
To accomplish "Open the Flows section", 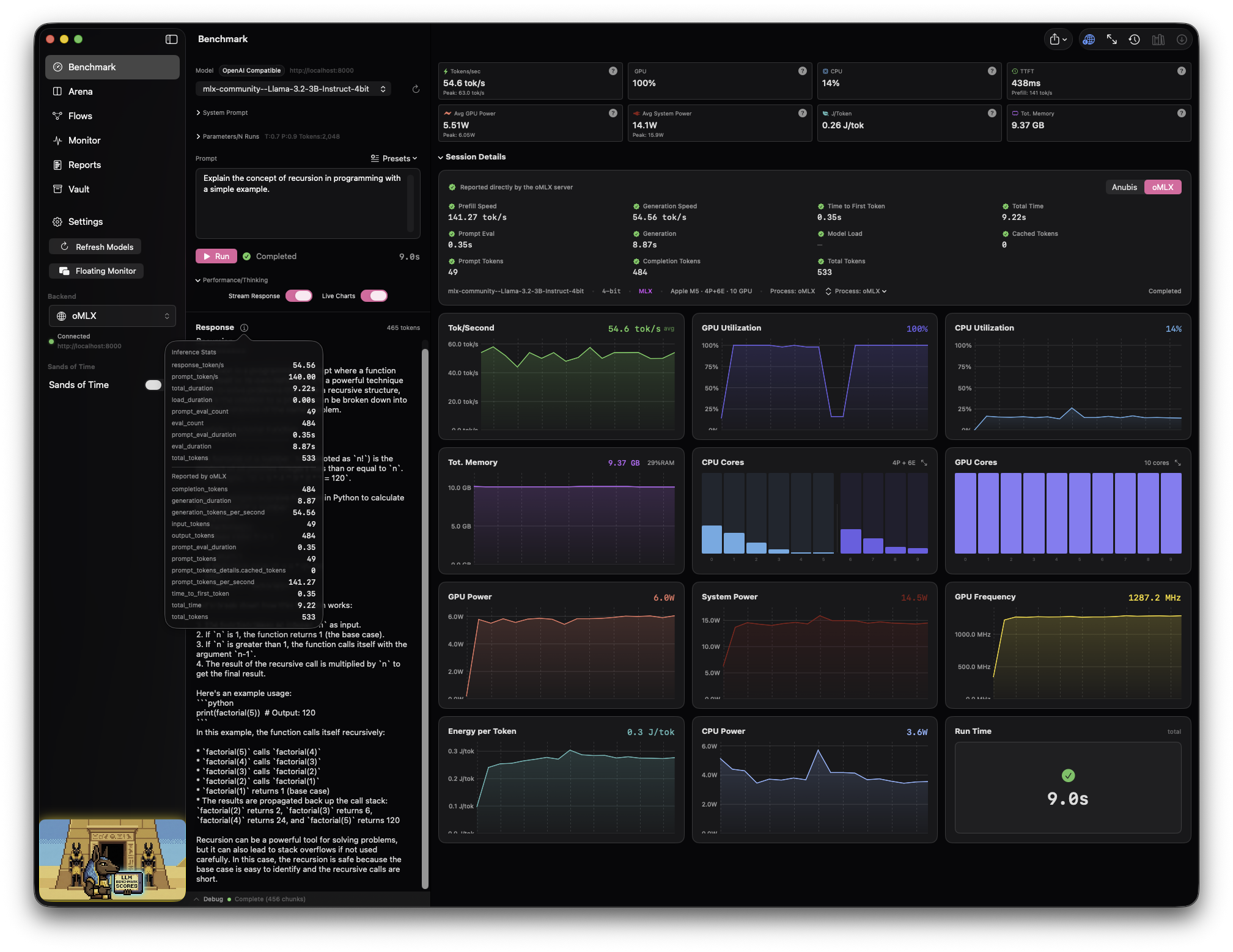I will click(x=112, y=116).
